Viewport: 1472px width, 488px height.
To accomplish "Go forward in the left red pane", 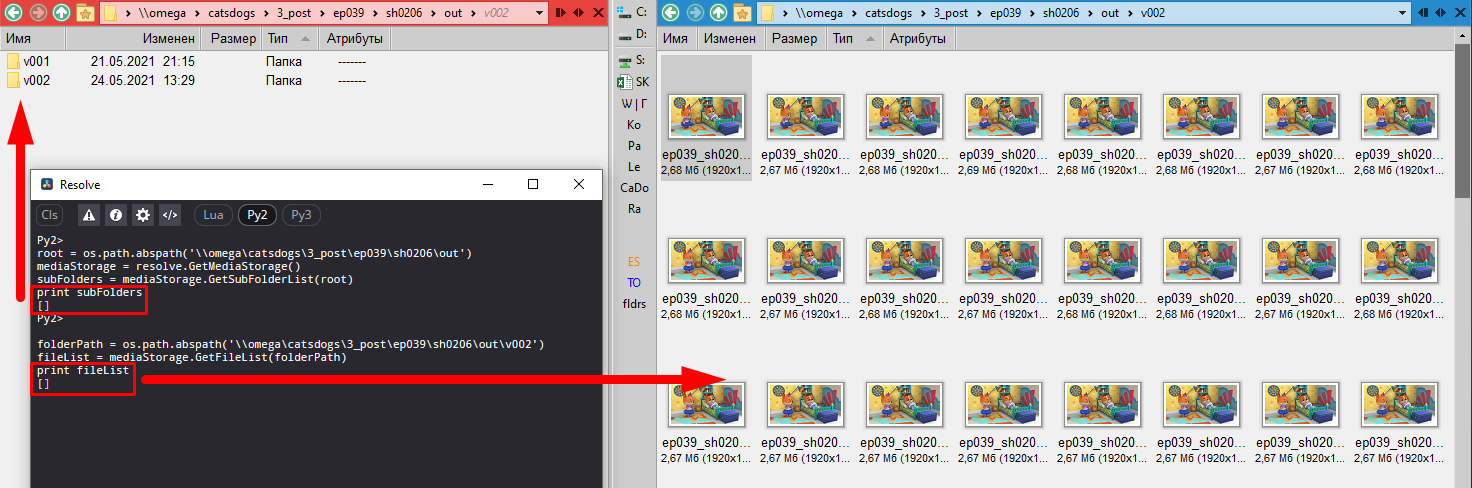I will 38,13.
